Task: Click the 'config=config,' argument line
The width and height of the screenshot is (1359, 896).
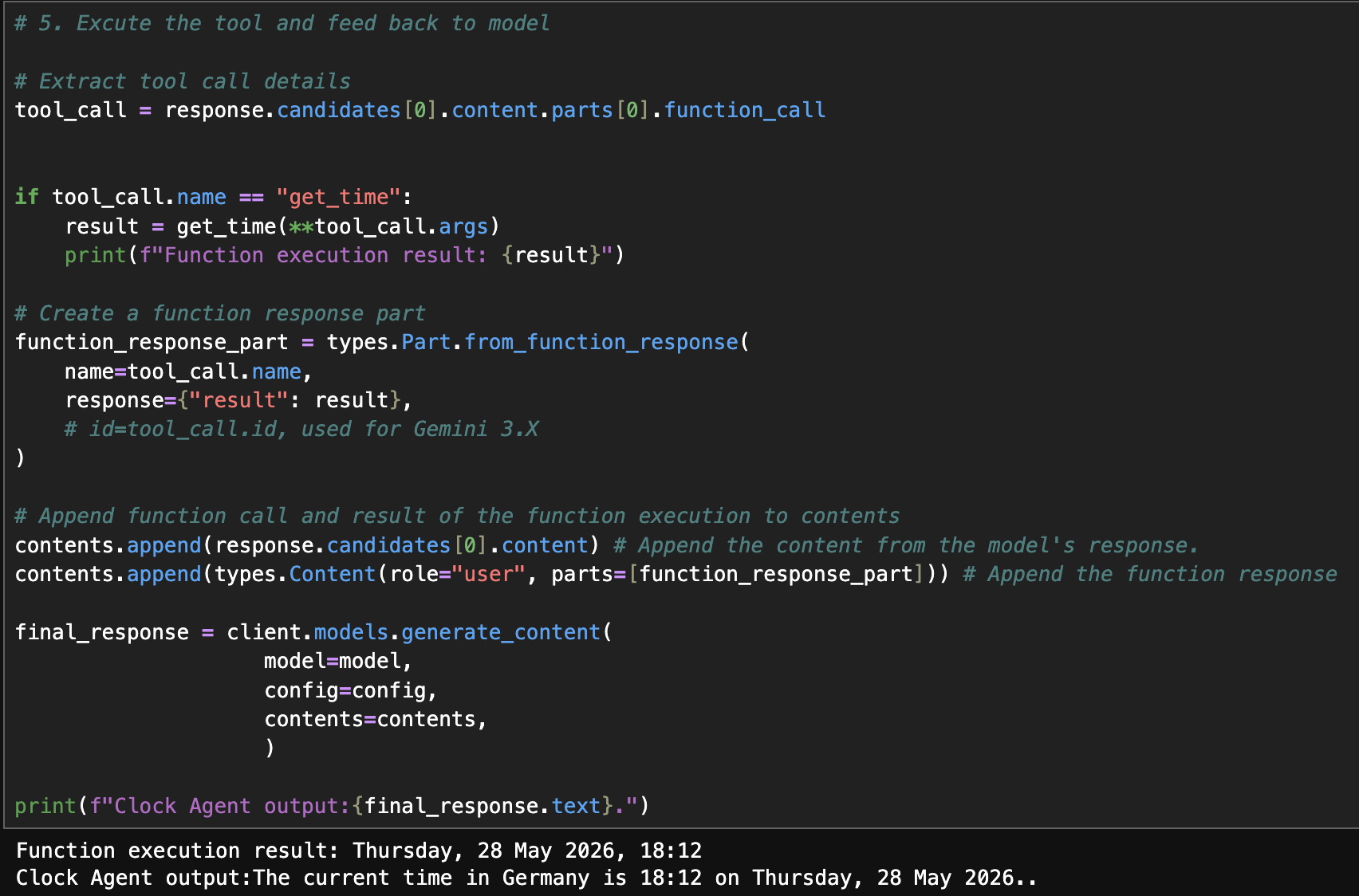Action: point(351,690)
